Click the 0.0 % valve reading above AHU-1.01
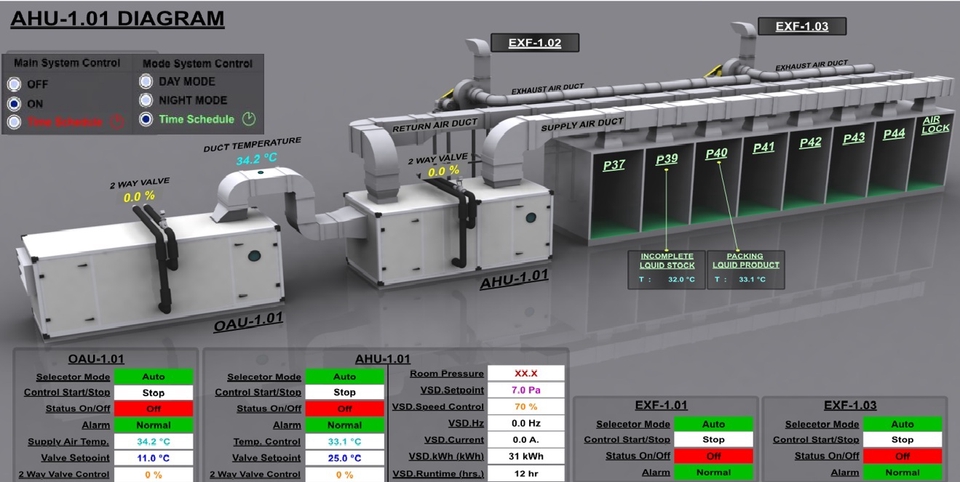Screen dimensions: 960x482 [x=443, y=172]
